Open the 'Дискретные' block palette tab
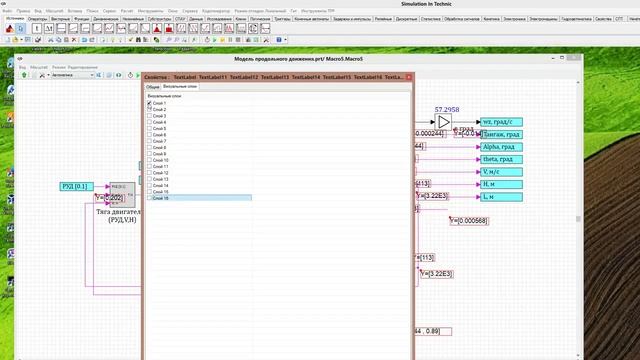The width and height of the screenshot is (640, 360). point(407,19)
